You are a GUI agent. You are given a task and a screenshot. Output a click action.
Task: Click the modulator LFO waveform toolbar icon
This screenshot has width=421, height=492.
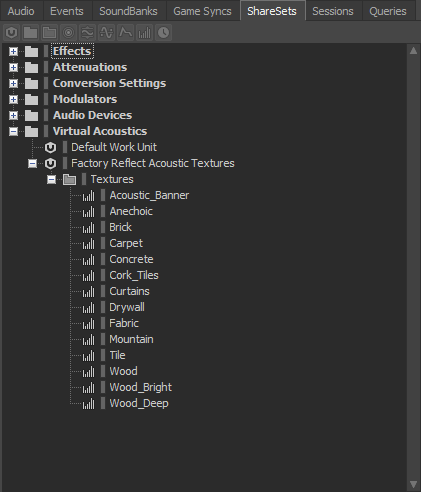106,33
